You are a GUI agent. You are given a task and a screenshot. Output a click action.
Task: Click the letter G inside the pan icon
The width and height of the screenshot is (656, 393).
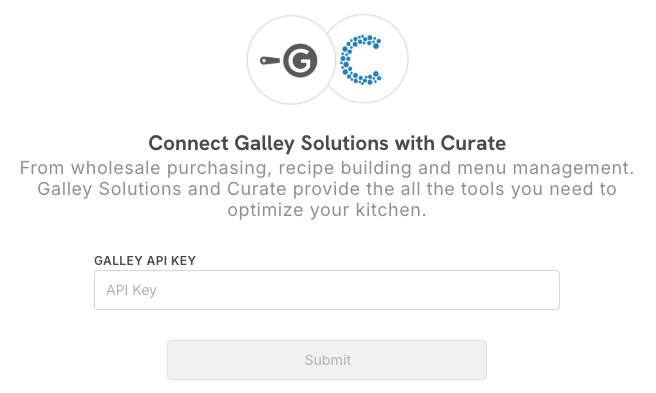[x=300, y=61]
